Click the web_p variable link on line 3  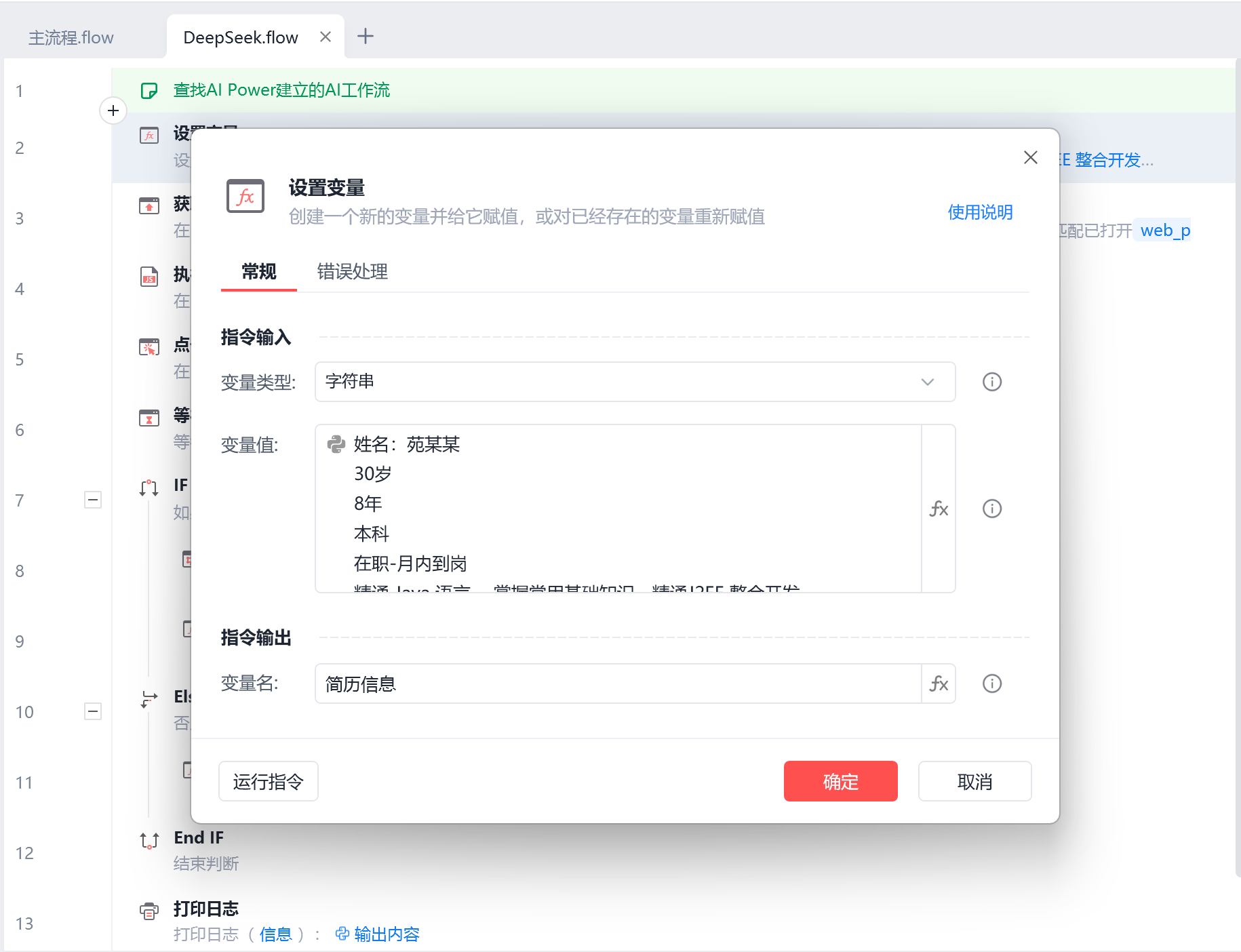coord(1165,231)
